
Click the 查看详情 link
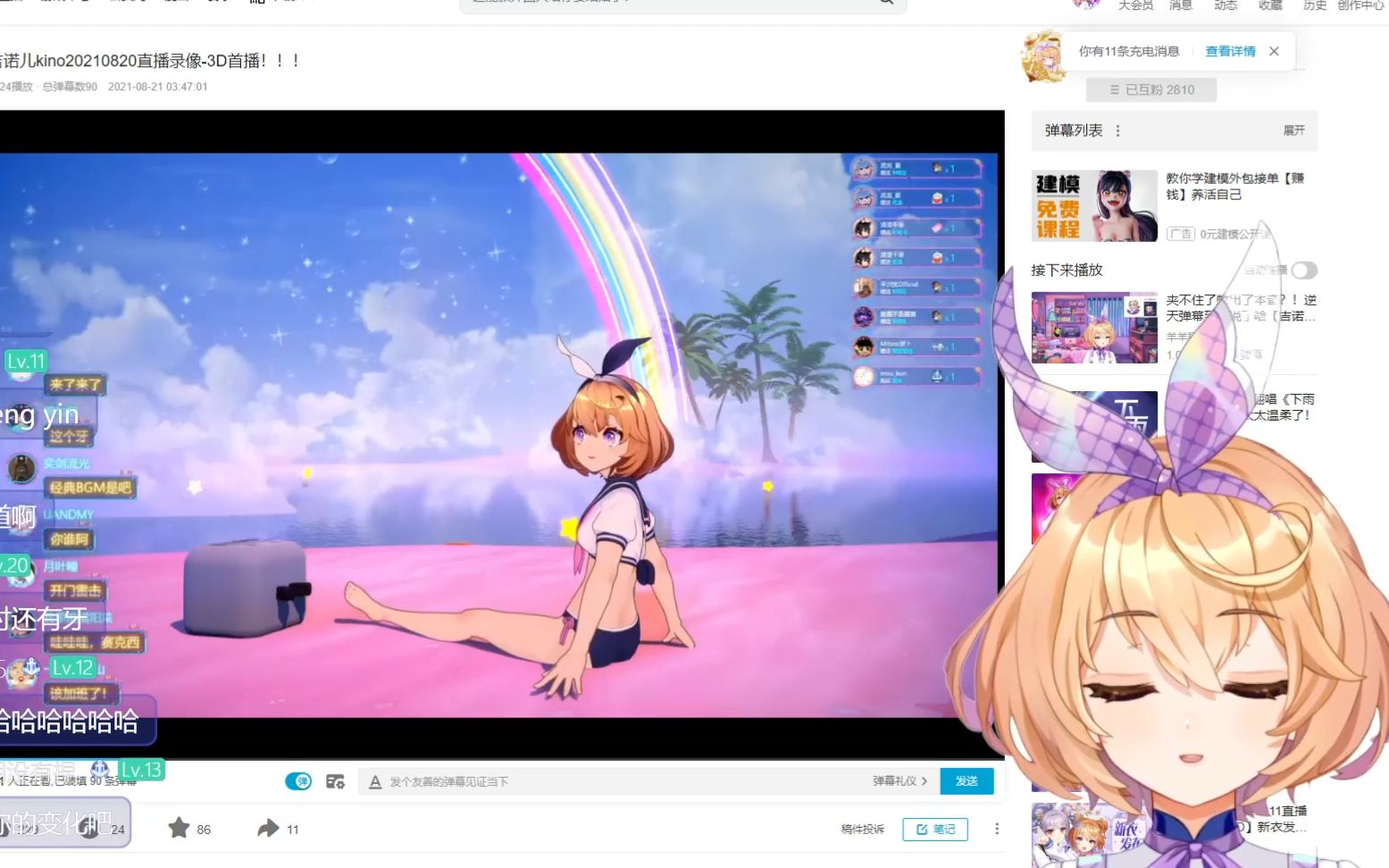point(1230,51)
